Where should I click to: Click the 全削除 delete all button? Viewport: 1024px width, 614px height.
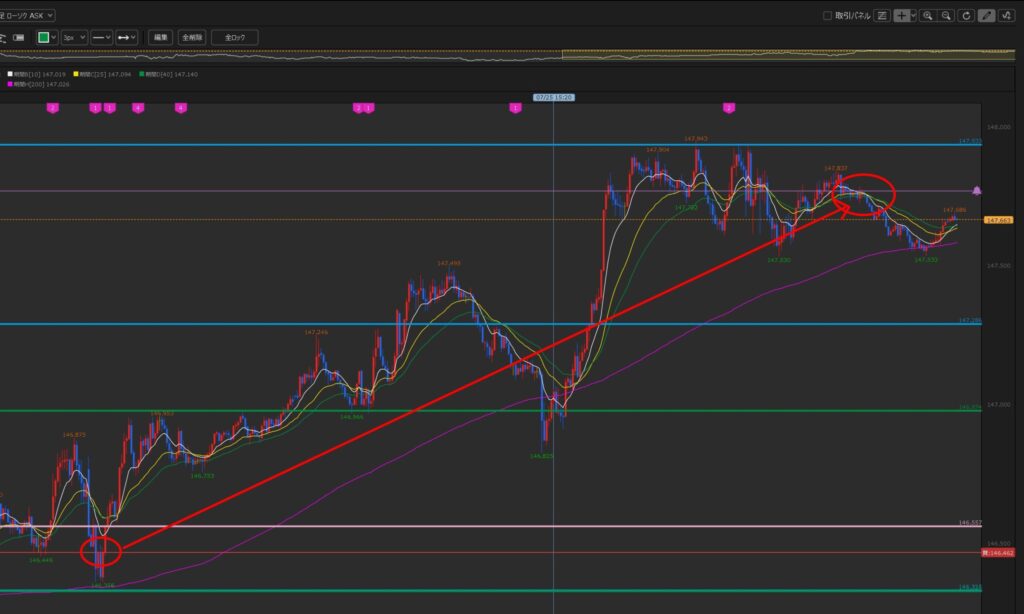pos(192,37)
